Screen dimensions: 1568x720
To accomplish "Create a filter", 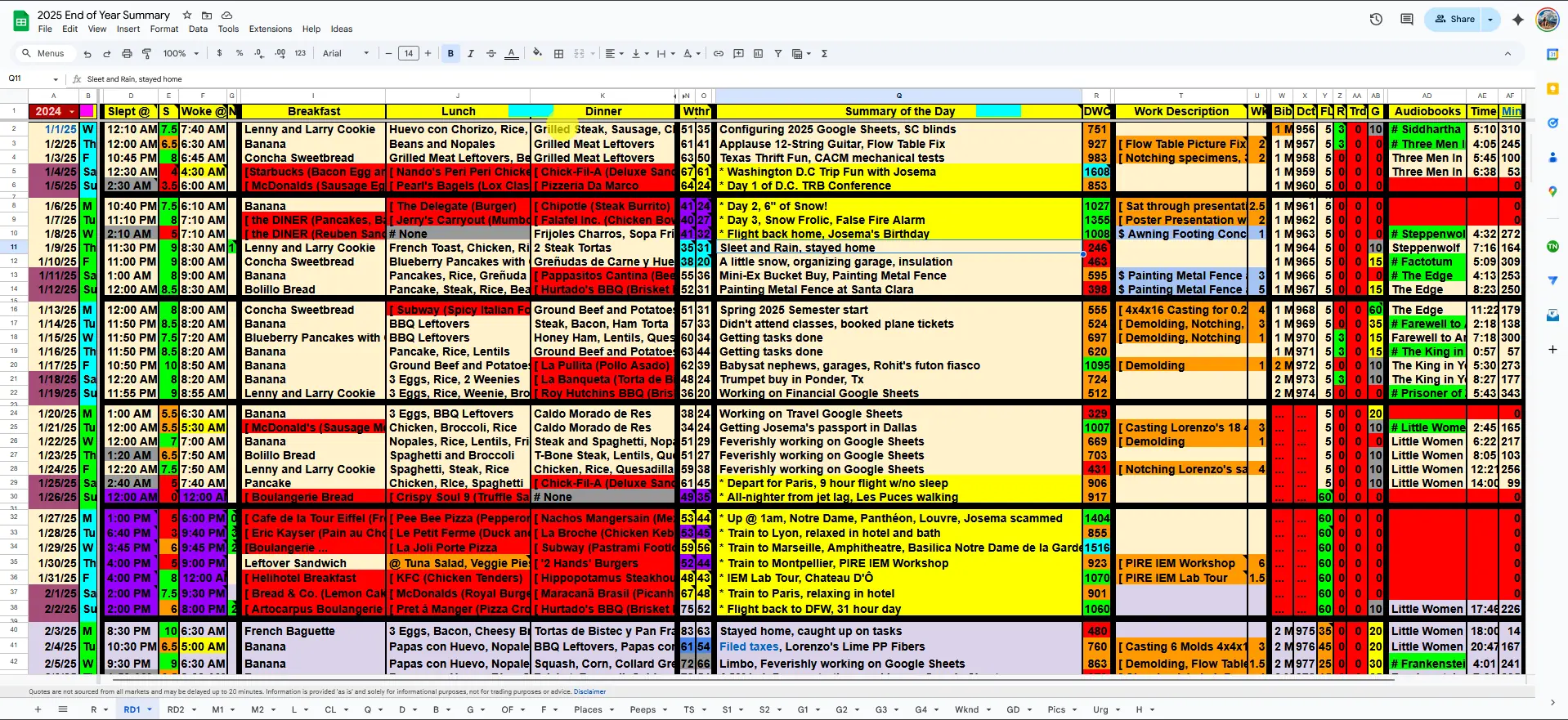I will click(x=777, y=54).
